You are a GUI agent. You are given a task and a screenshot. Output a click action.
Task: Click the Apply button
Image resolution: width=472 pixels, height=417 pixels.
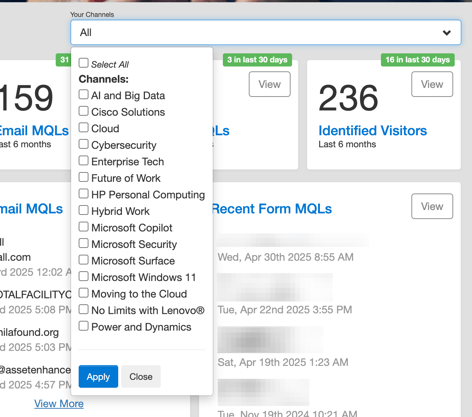pyautogui.click(x=98, y=377)
